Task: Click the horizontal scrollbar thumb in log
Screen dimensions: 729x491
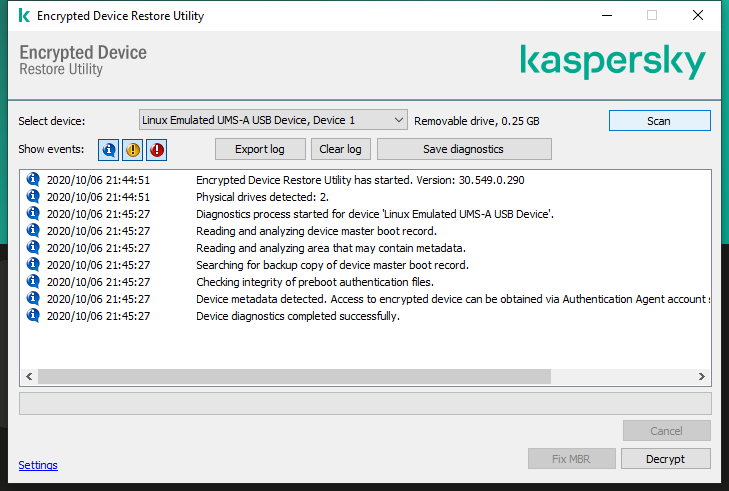Action: (294, 376)
